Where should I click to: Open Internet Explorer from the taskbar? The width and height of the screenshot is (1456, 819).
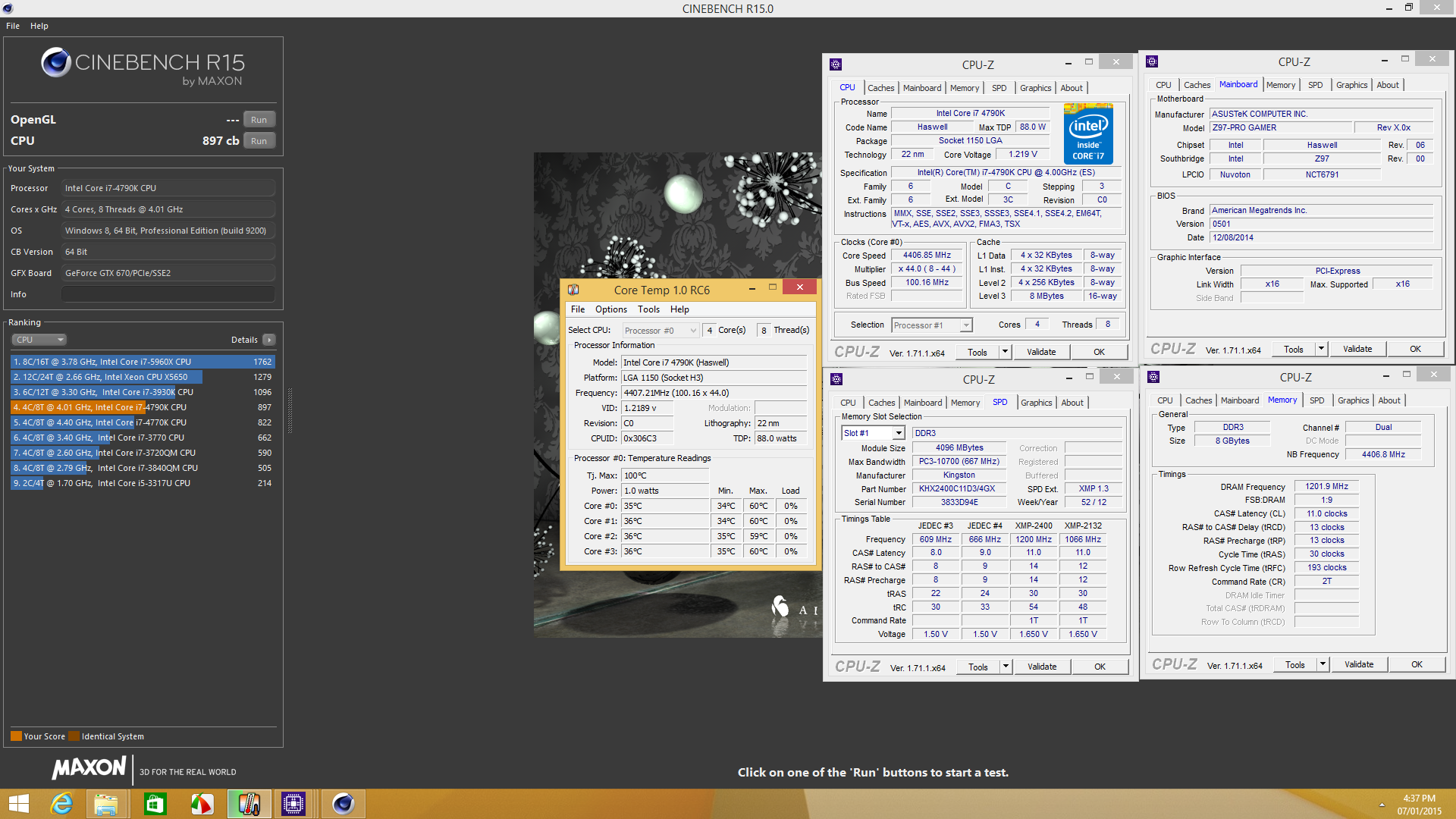pos(61,804)
